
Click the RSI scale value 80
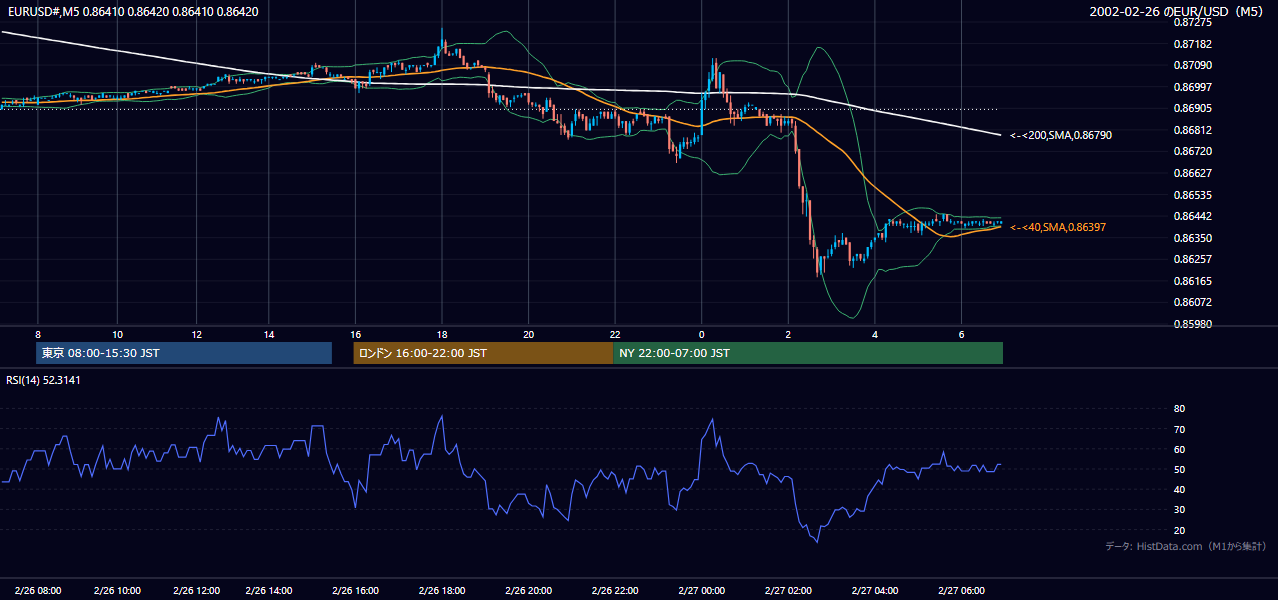[x=1180, y=409]
